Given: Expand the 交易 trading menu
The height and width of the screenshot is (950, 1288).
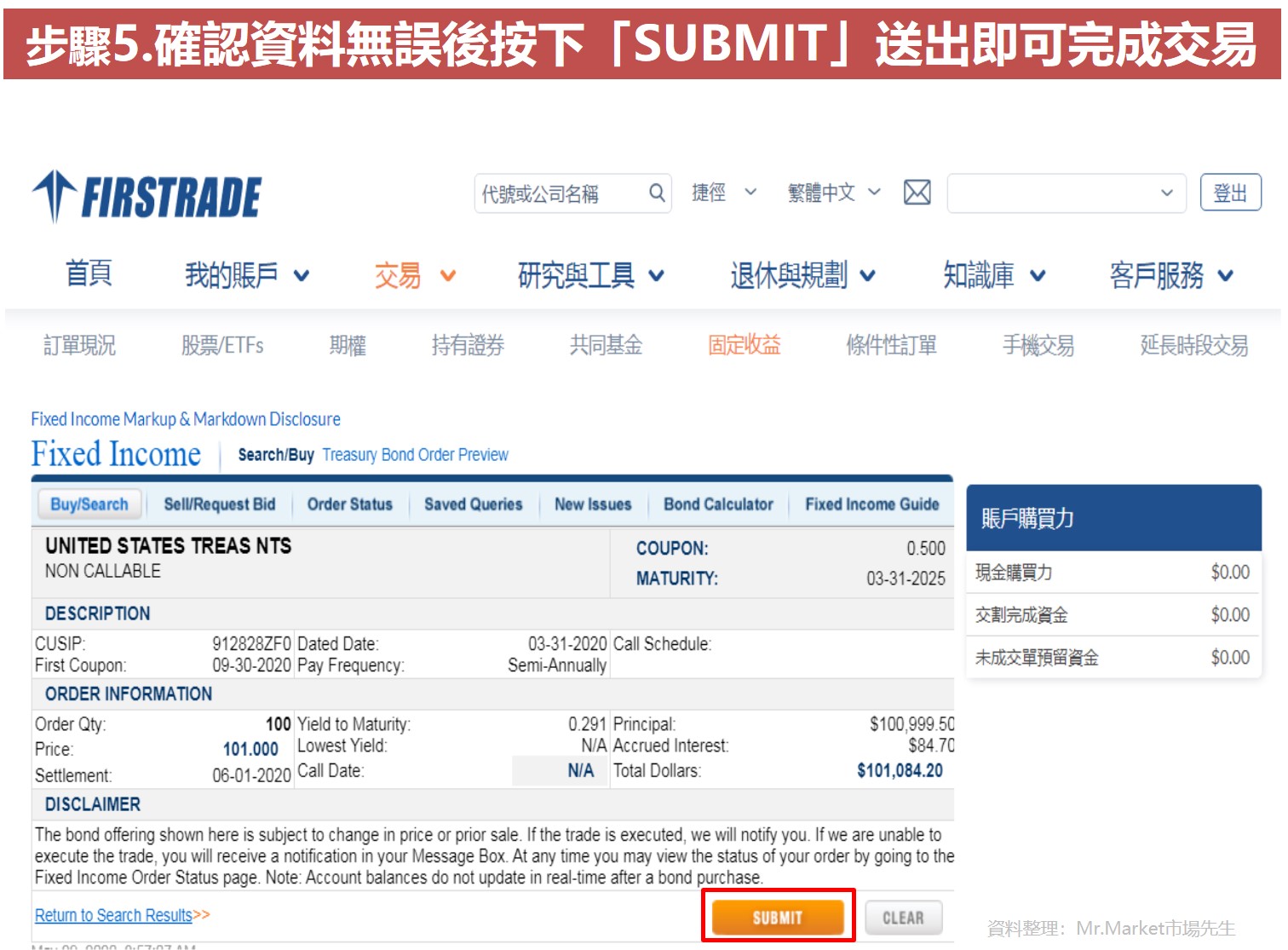Looking at the screenshot, I should [x=415, y=274].
